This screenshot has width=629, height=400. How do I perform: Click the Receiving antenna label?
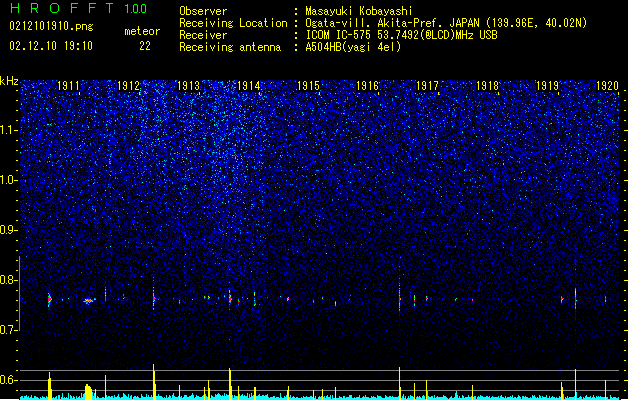click(x=230, y=47)
